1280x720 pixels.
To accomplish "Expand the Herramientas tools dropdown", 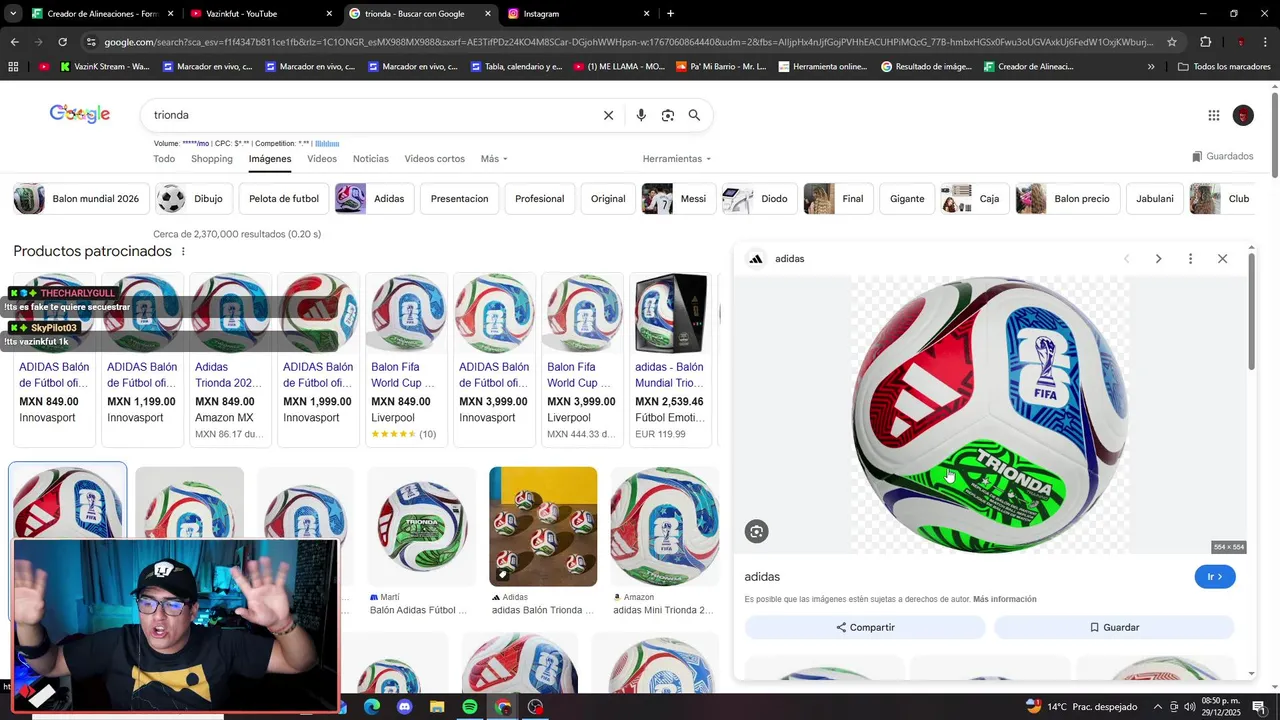I will [x=677, y=159].
